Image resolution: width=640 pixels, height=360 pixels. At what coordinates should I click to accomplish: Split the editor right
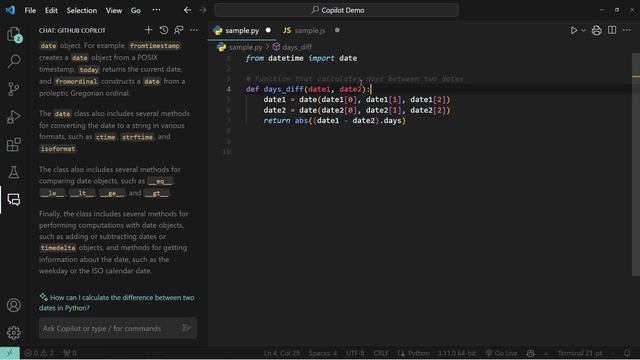[612, 30]
